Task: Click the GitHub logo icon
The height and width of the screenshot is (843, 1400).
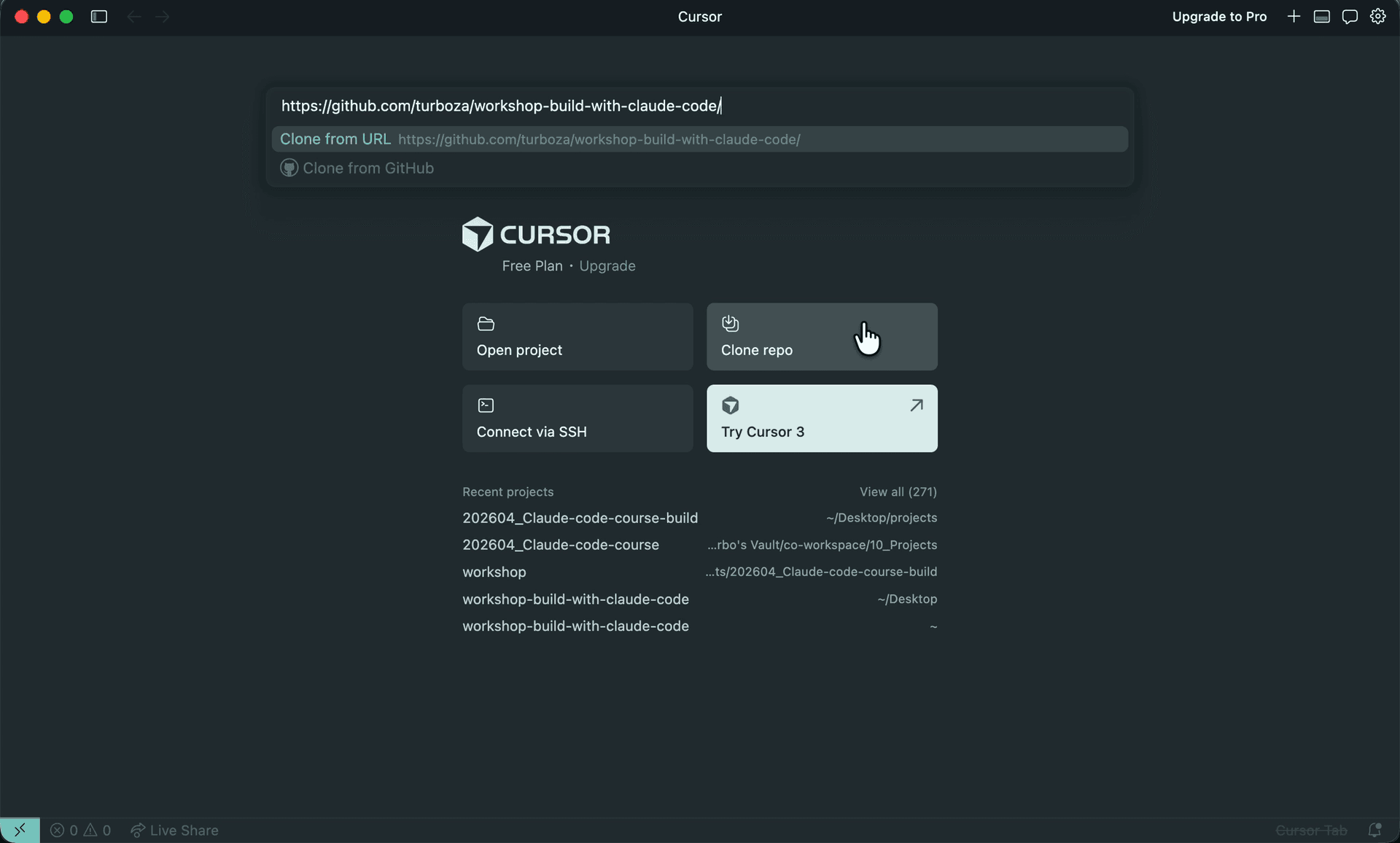Action: coord(289,168)
